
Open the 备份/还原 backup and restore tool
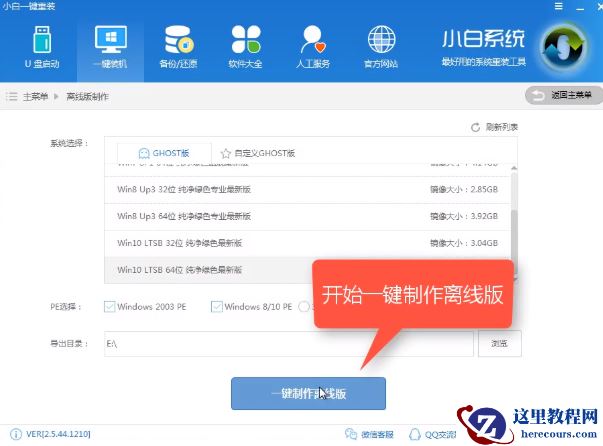(x=178, y=47)
